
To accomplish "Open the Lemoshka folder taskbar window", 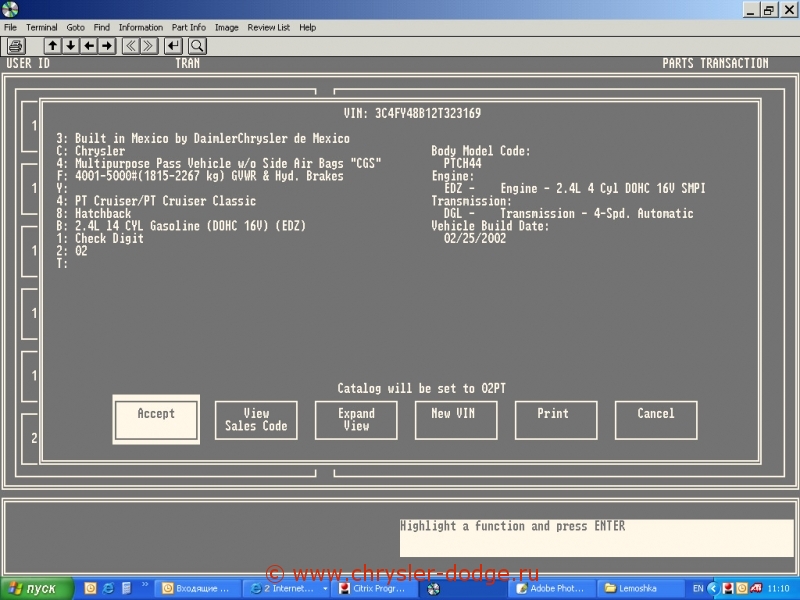I will (x=640, y=589).
